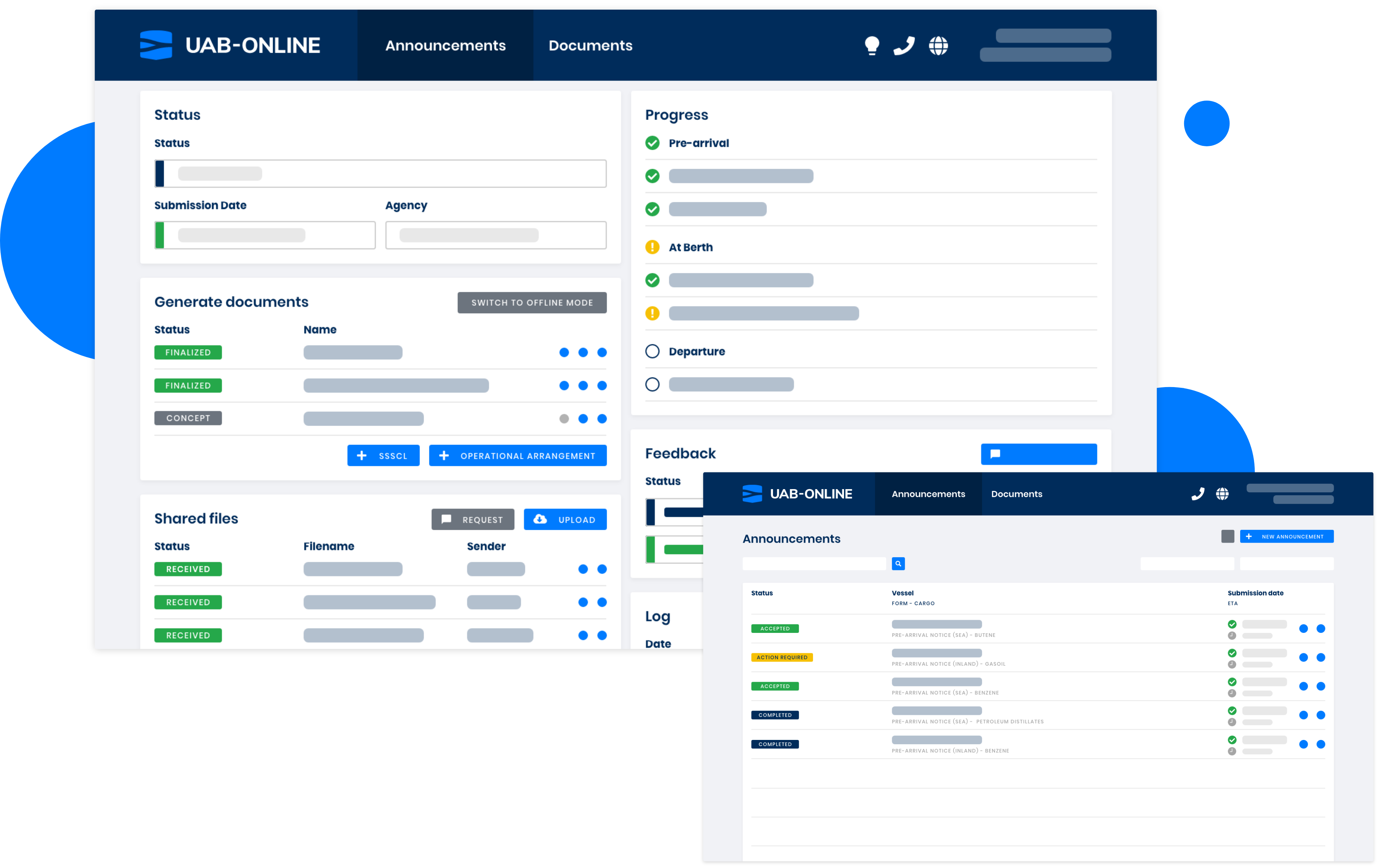The width and height of the screenshot is (1379, 868).
Task: Toggle the Departure empty circle indicator
Action: tap(652, 351)
